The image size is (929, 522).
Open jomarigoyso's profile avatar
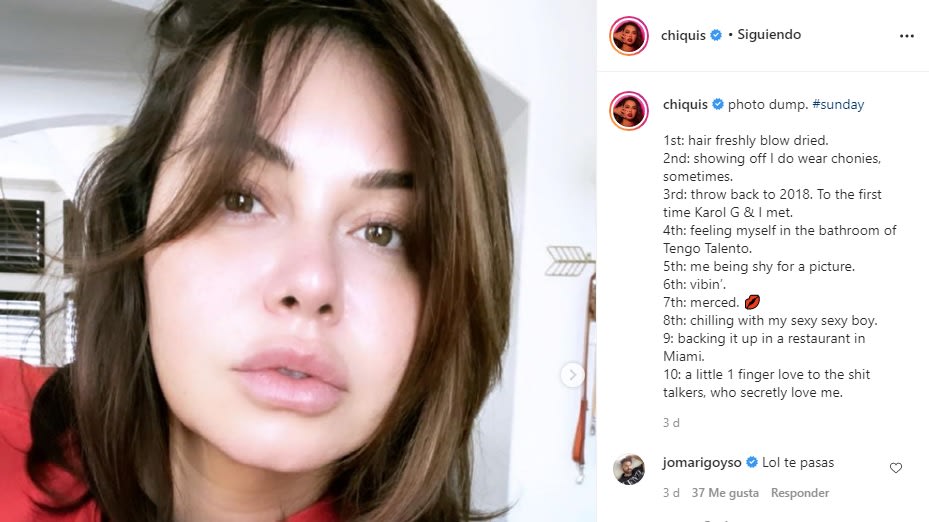(x=629, y=470)
